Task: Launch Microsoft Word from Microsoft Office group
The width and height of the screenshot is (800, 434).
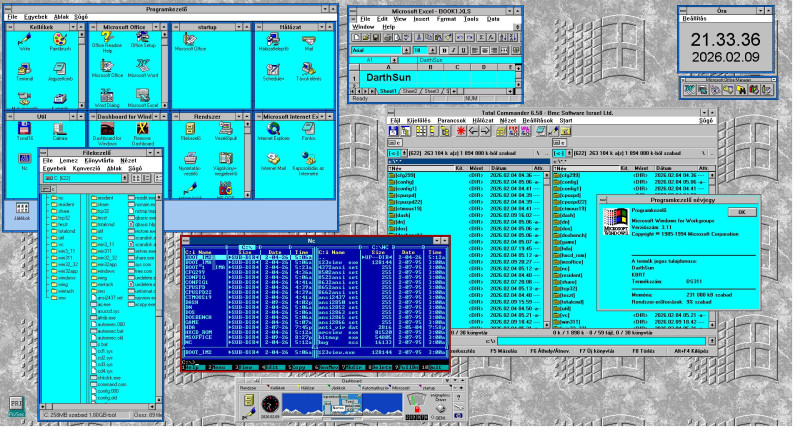Action: 143,68
